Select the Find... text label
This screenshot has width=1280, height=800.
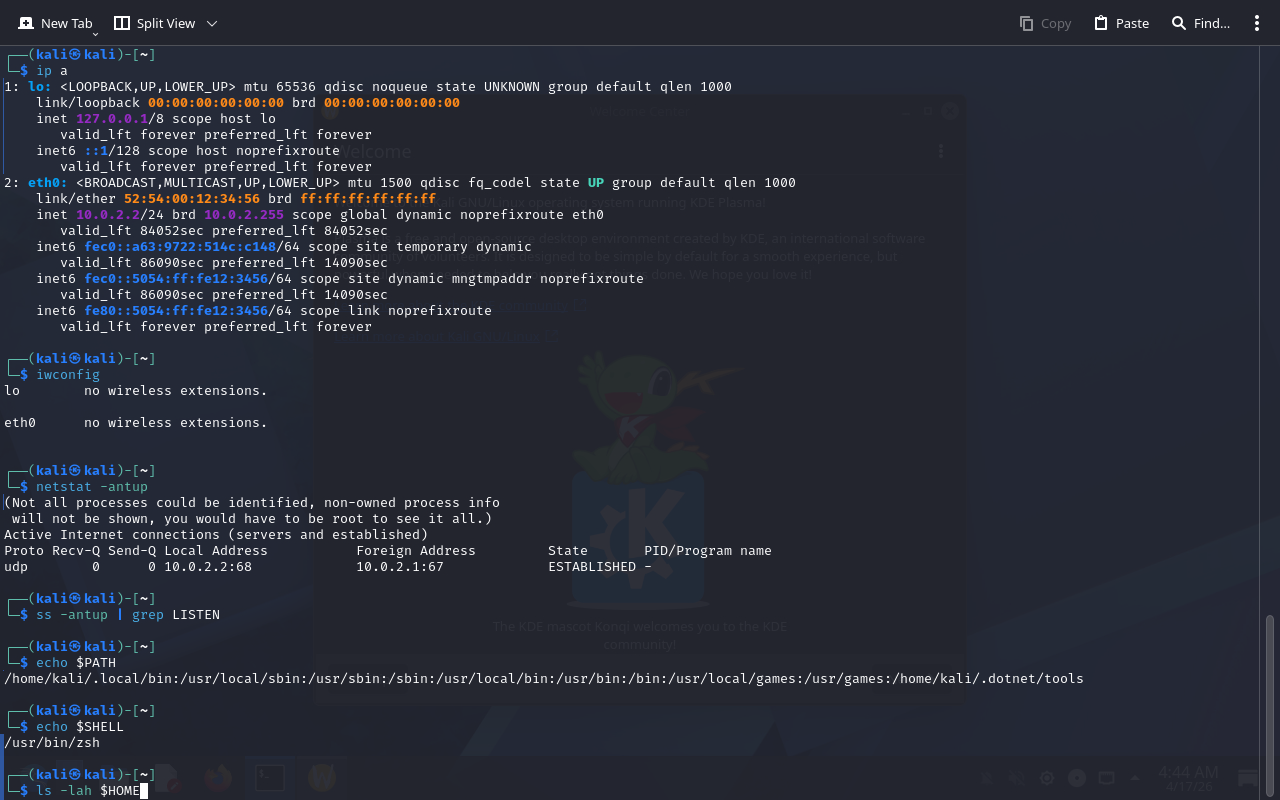tap(1211, 23)
